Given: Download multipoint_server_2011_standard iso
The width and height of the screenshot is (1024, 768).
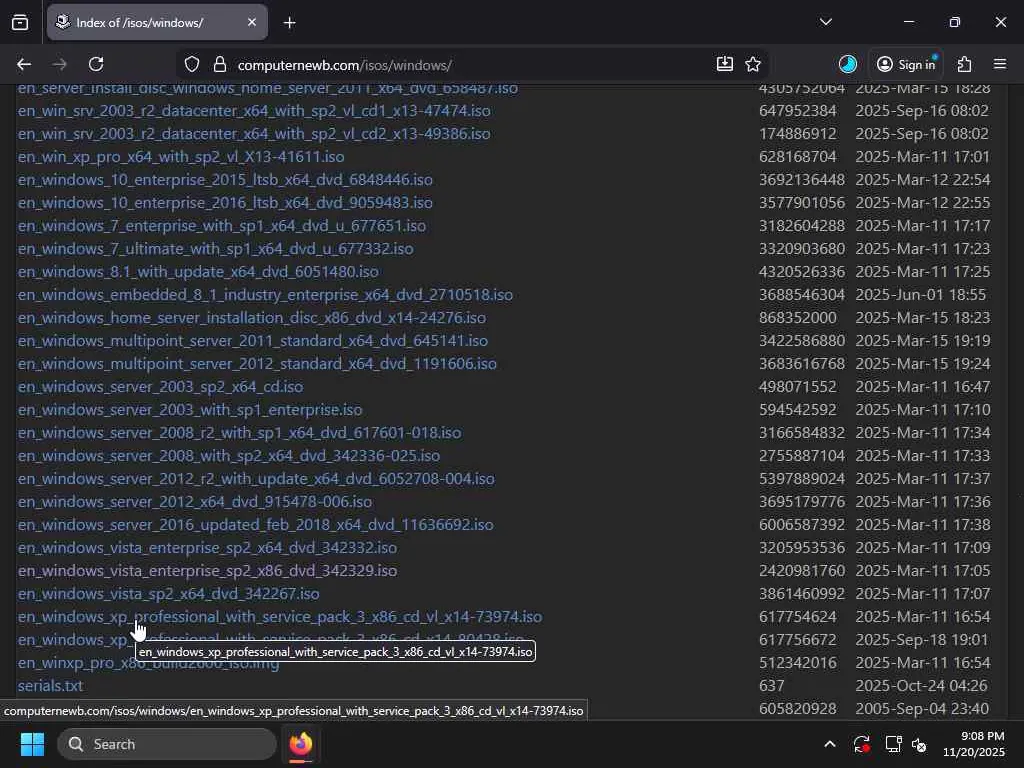Looking at the screenshot, I should (253, 340).
